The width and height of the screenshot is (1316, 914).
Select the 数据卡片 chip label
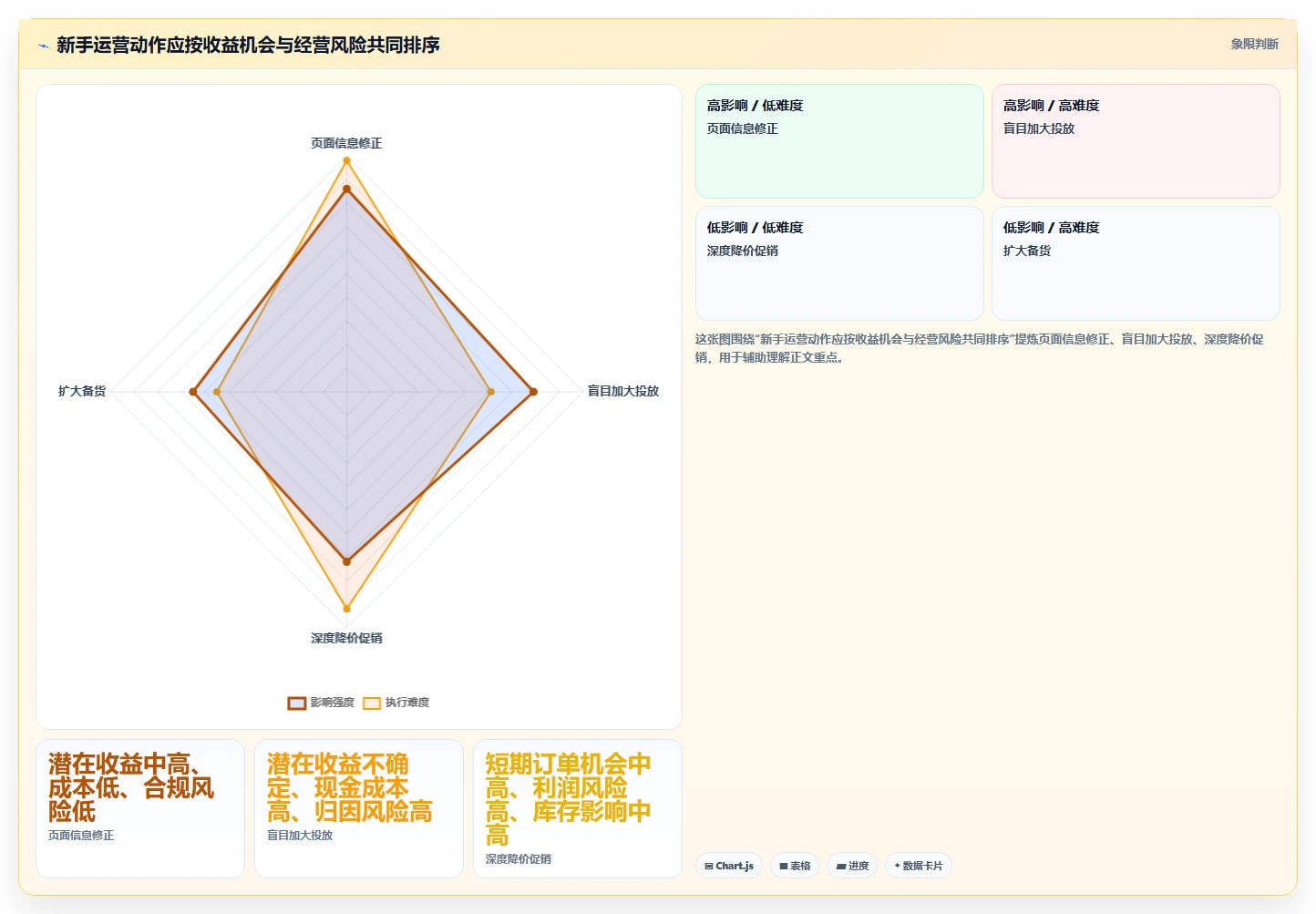922,866
